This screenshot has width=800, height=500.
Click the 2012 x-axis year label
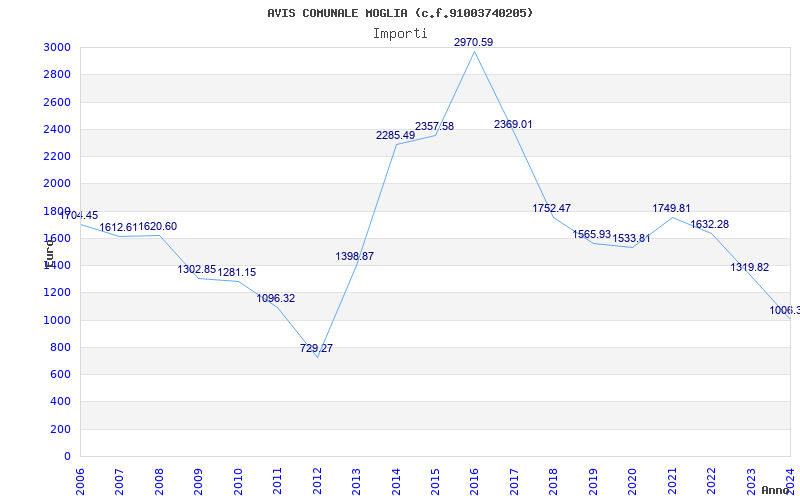(317, 481)
